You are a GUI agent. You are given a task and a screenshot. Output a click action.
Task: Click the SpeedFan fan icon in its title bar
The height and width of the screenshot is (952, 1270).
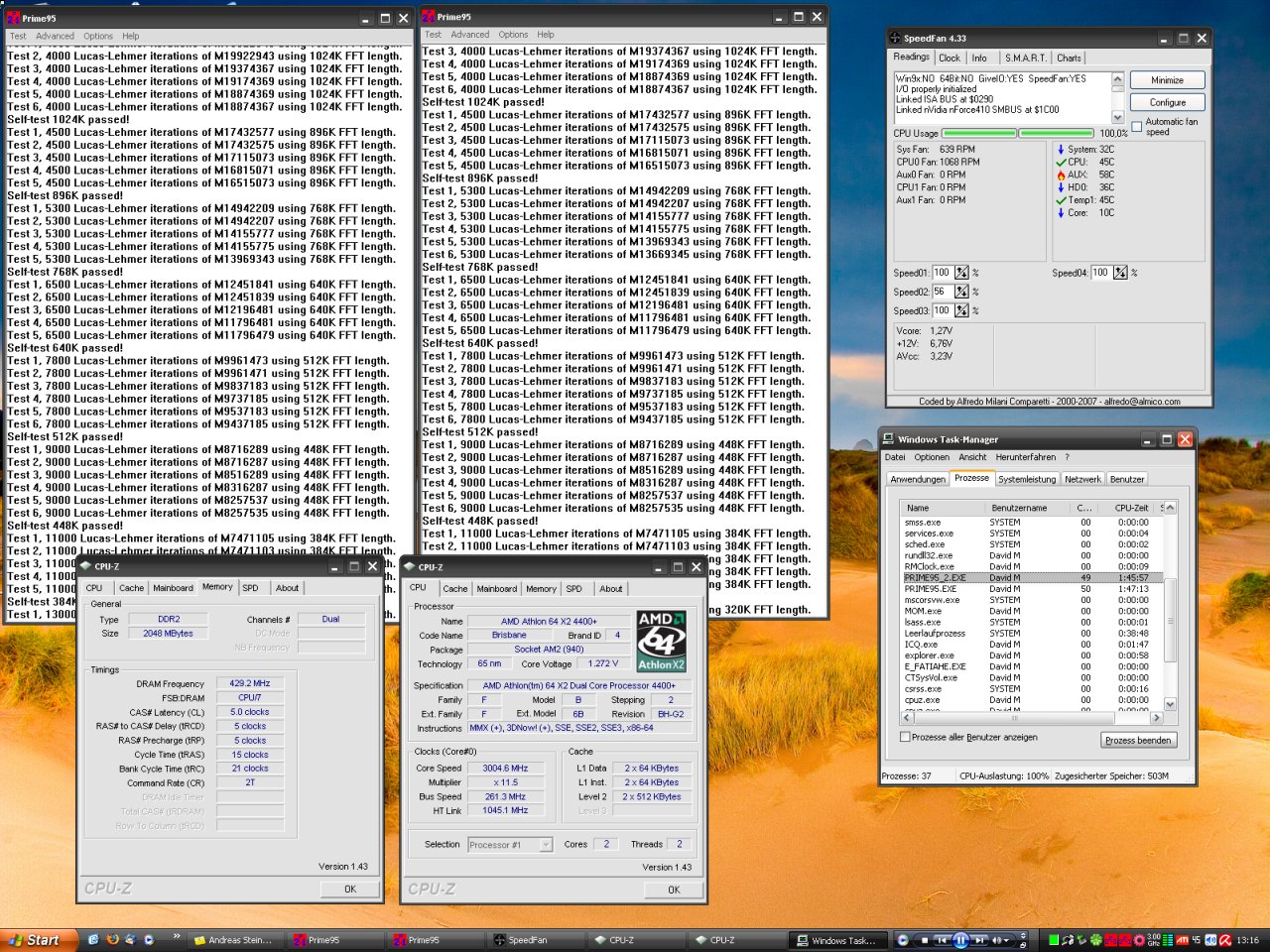895,39
